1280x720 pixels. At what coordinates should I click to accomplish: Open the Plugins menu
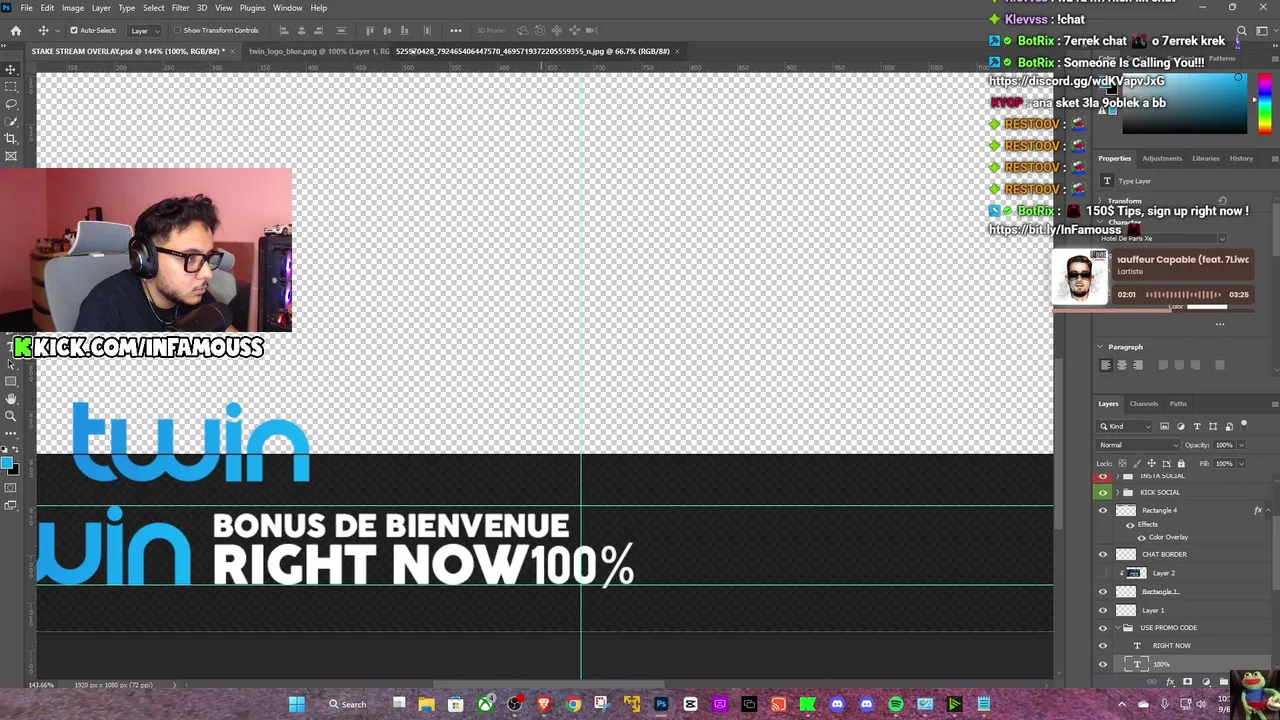point(252,8)
